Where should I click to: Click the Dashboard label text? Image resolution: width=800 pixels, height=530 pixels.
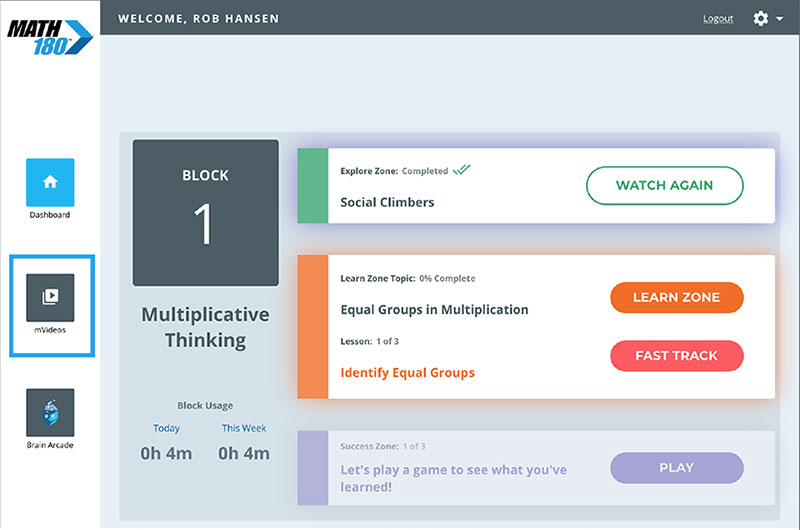(50, 215)
